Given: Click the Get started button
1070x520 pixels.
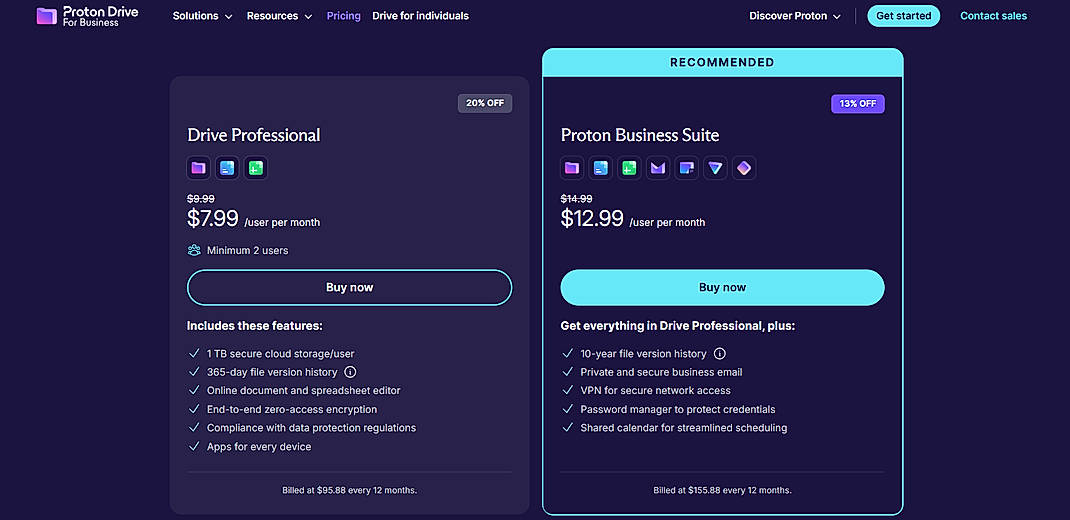Looking at the screenshot, I should point(903,16).
